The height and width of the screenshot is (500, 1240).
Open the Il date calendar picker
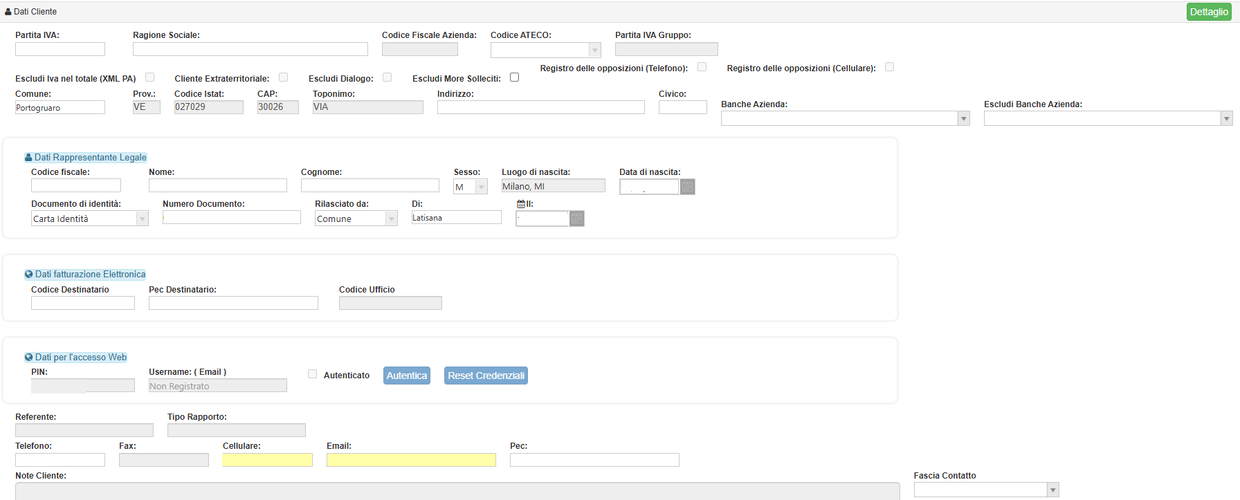(x=577, y=218)
